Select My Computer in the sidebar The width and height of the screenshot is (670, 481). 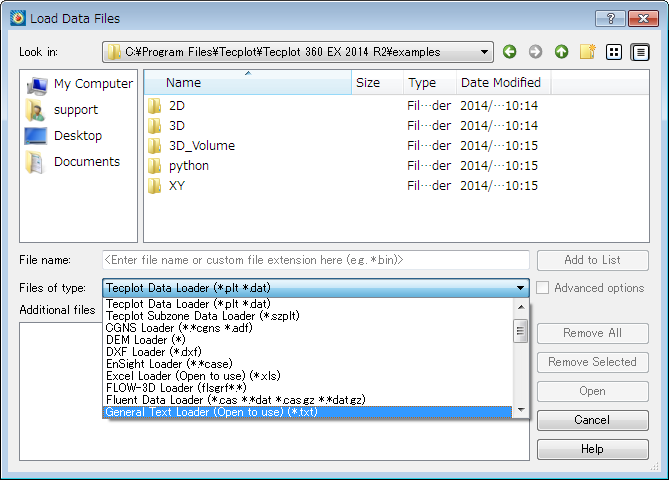(79, 84)
